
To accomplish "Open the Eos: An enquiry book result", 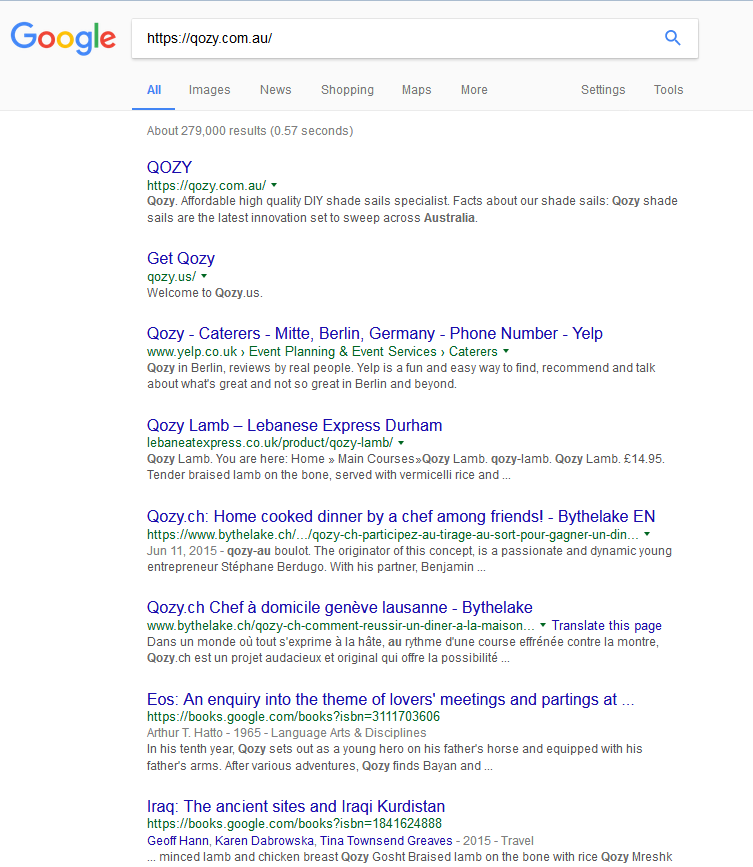I will pyautogui.click(x=390, y=699).
